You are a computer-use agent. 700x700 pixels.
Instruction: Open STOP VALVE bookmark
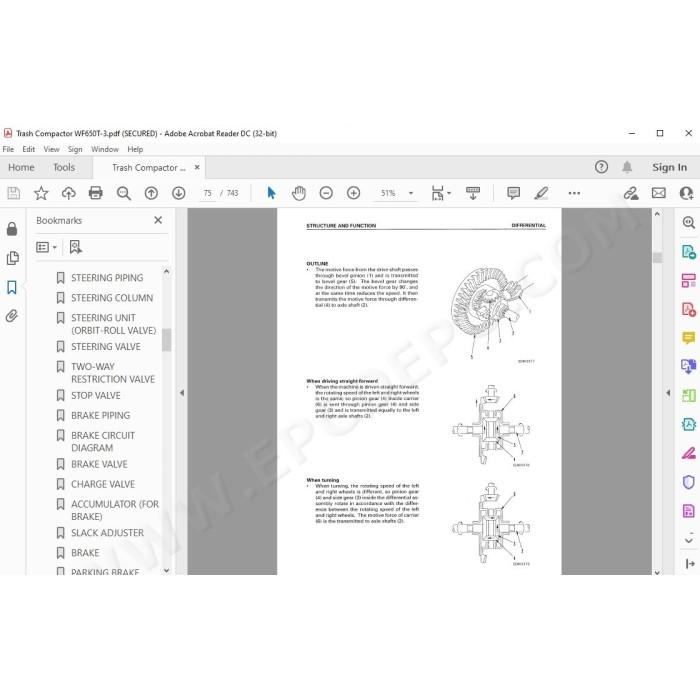(96, 396)
